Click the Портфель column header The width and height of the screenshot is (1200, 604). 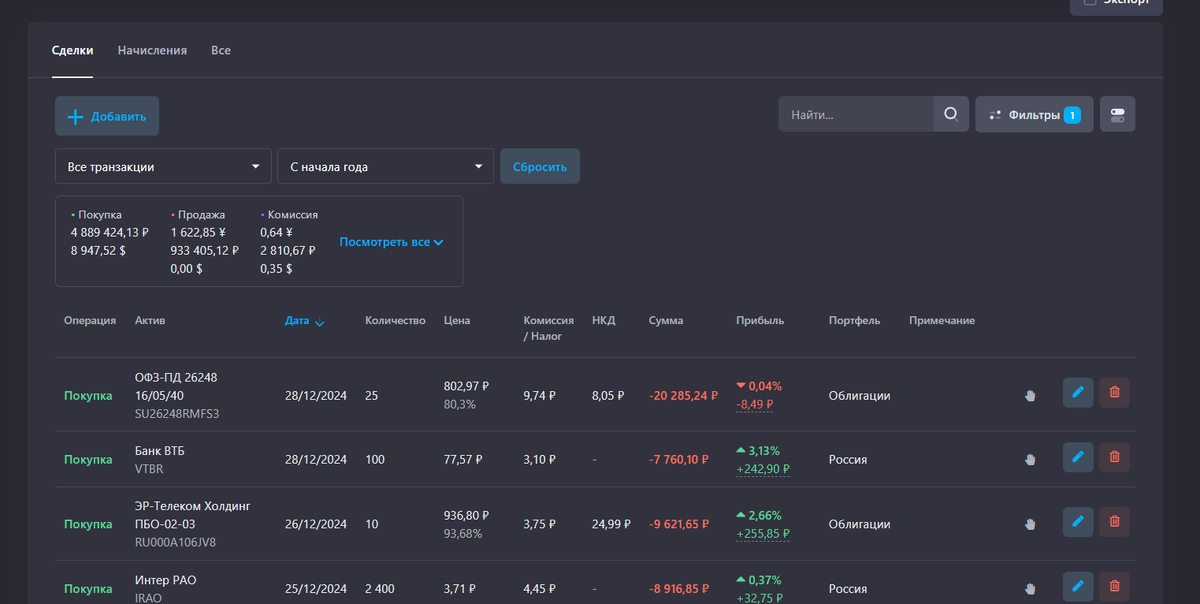855,321
